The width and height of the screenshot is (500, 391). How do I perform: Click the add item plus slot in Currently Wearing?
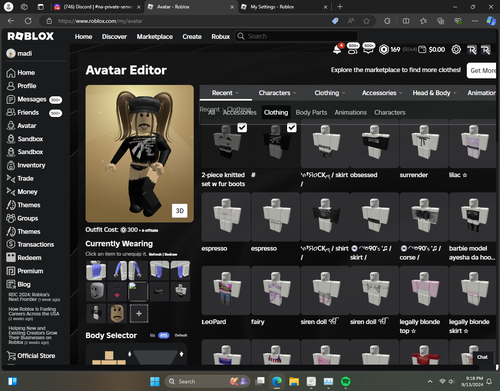coord(139,313)
